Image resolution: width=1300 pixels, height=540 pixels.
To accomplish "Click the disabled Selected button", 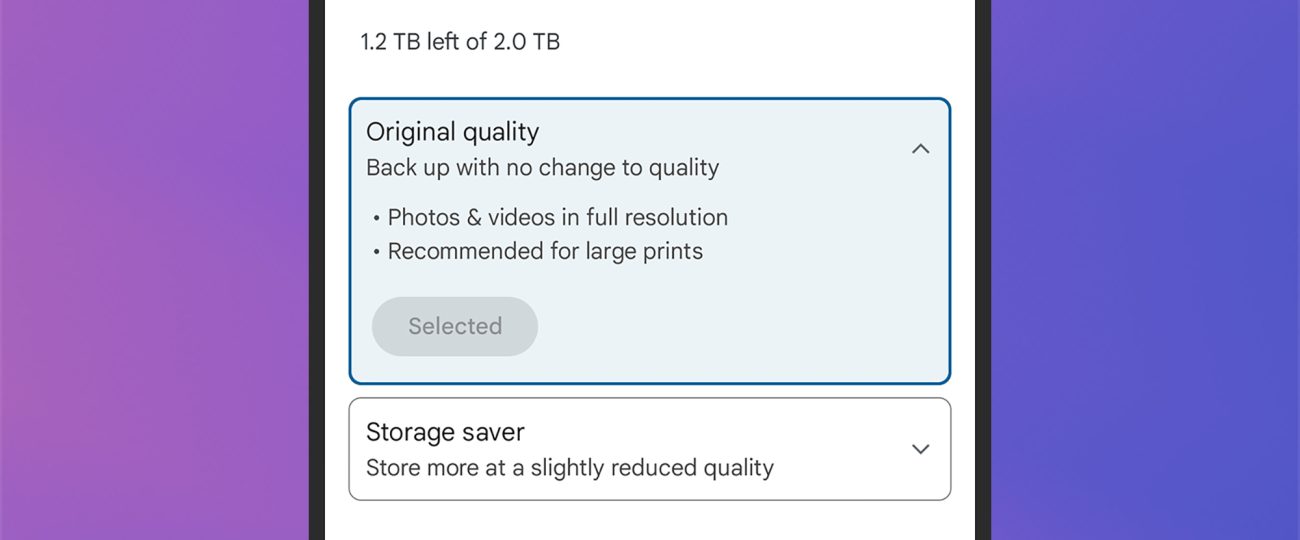I will tap(455, 326).
